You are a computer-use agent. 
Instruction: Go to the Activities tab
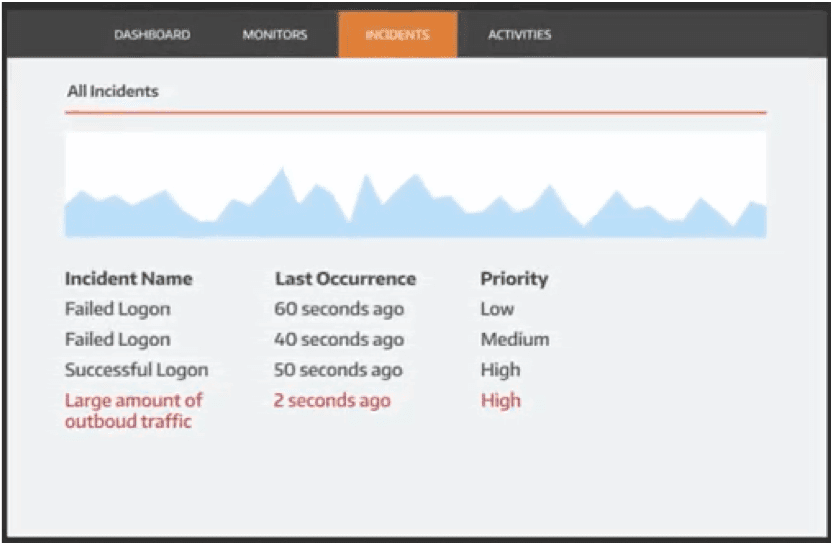click(x=519, y=35)
